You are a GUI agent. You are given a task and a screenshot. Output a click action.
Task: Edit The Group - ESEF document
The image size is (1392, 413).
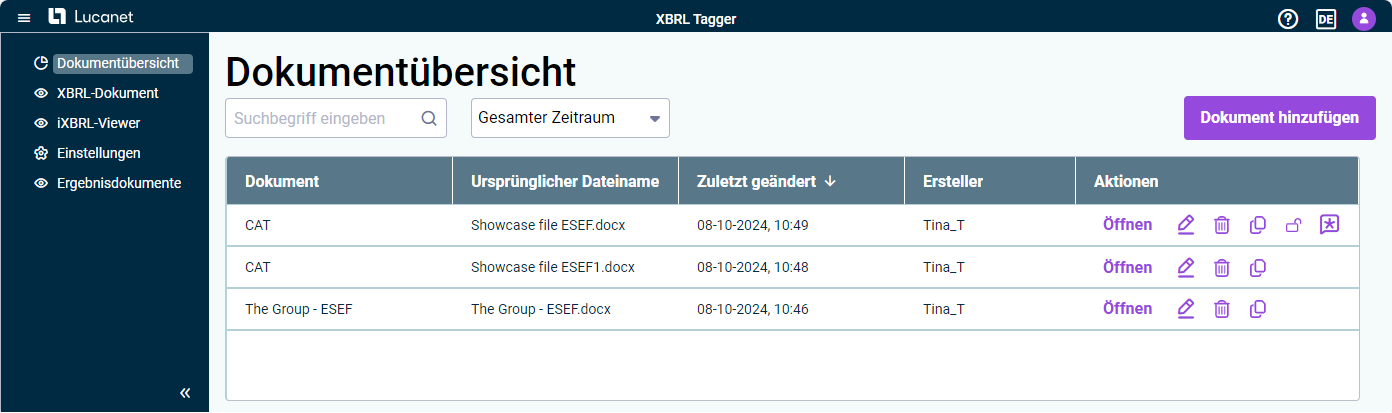point(1186,309)
